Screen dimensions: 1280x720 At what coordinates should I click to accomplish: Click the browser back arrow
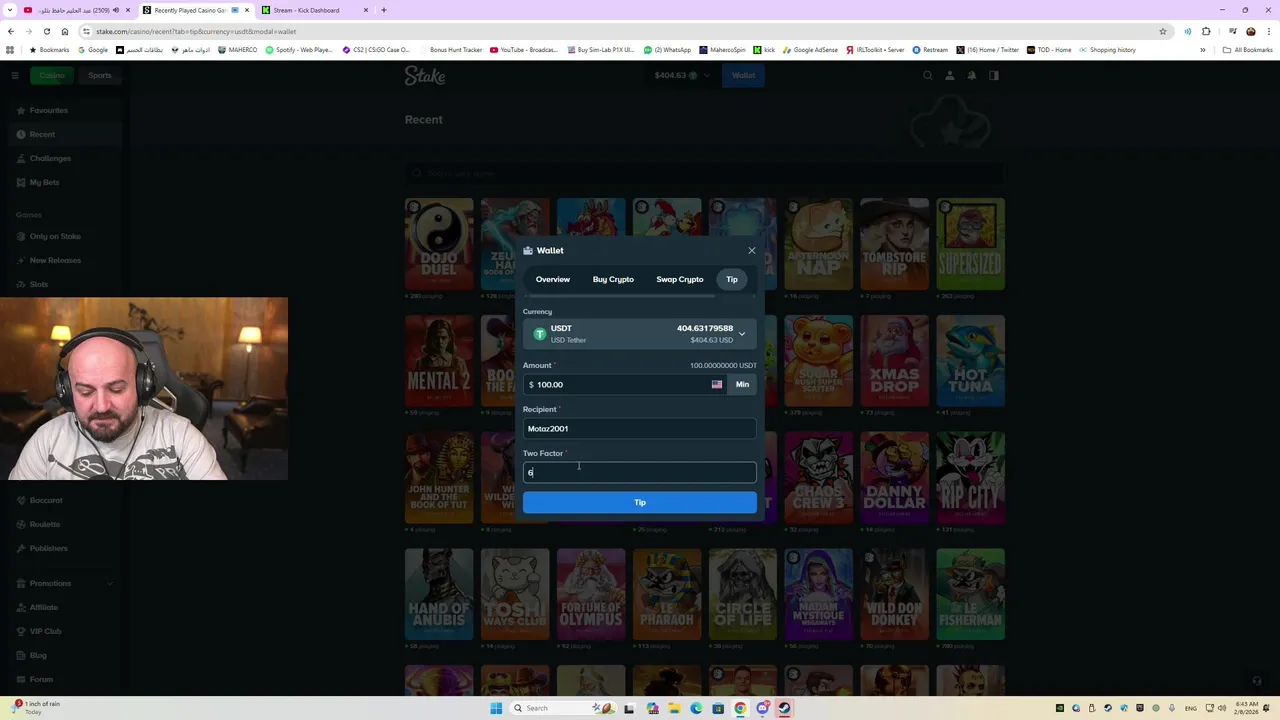pyautogui.click(x=11, y=31)
